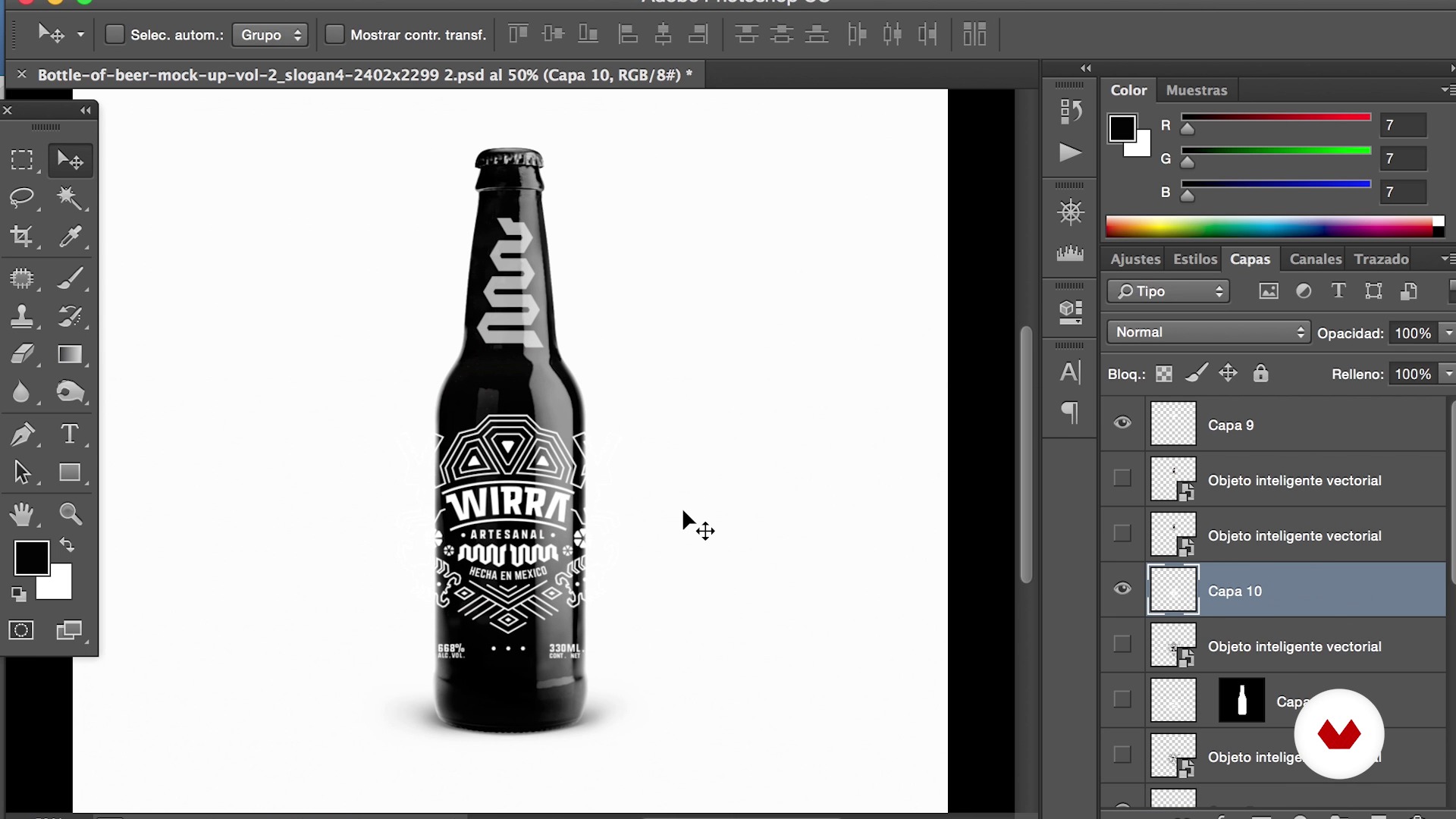This screenshot has height=819, width=1456.
Task: Select the Healing Brush tool
Action: 21,278
